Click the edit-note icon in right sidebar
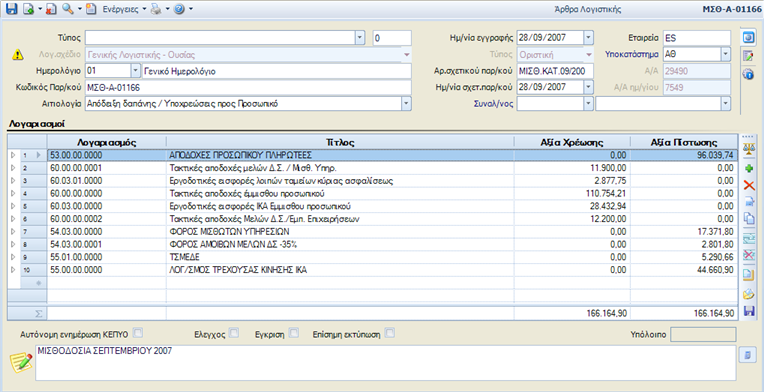 748,56
